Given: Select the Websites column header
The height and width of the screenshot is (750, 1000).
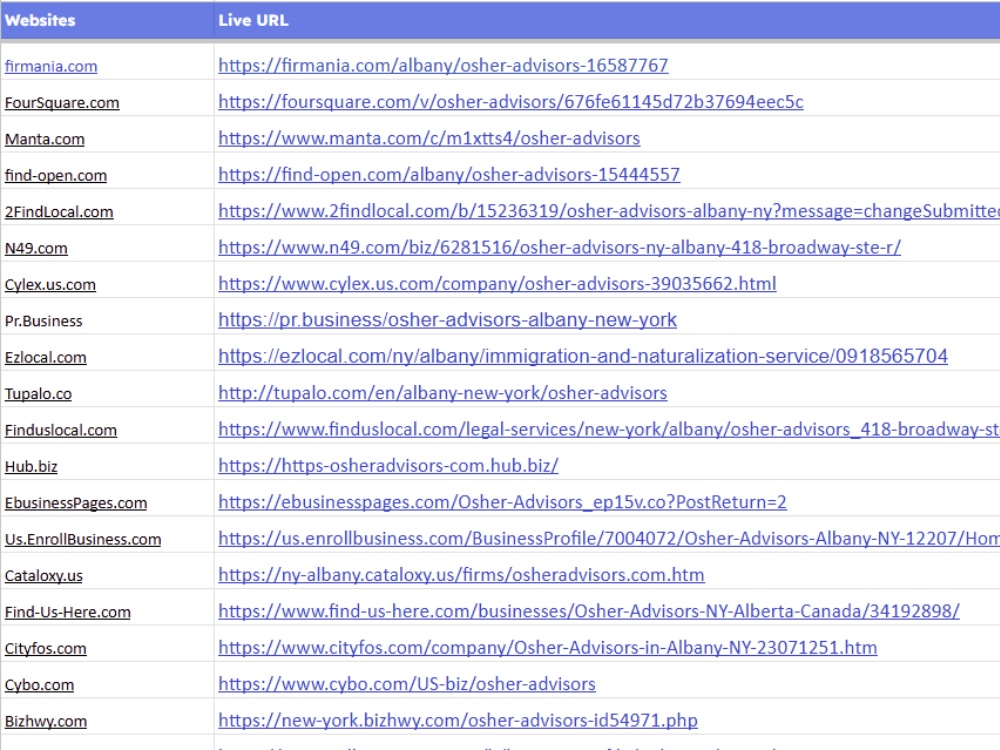Looking at the screenshot, I should point(107,20).
